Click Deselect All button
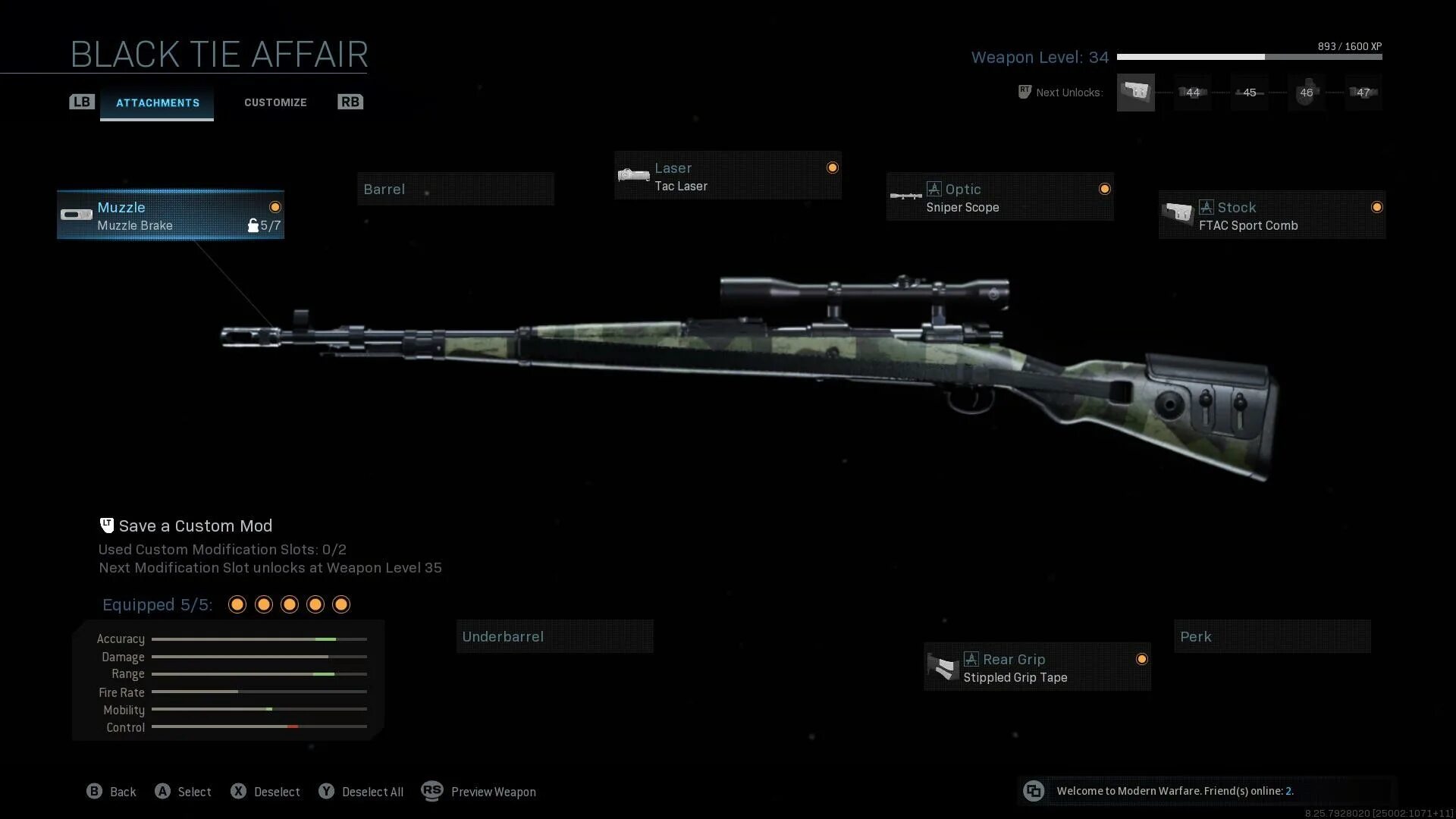 tap(361, 792)
